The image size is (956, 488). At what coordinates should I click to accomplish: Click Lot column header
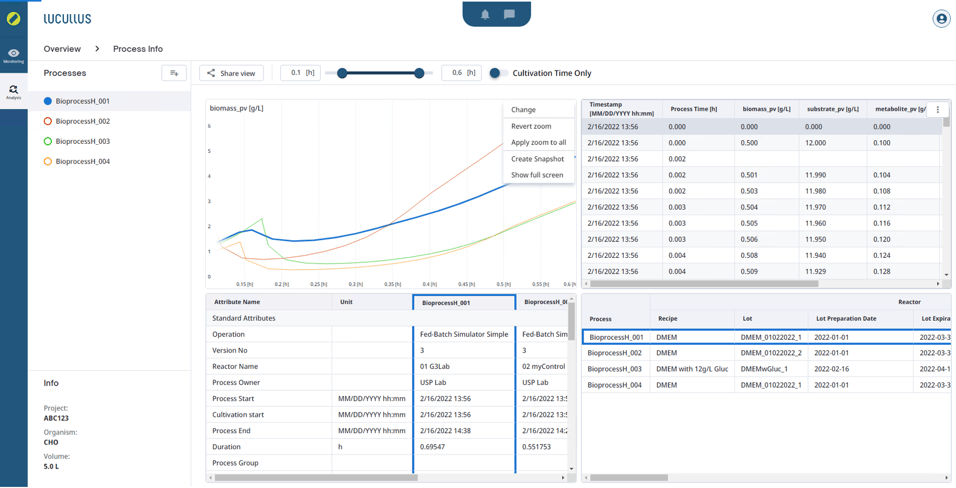pos(771,318)
